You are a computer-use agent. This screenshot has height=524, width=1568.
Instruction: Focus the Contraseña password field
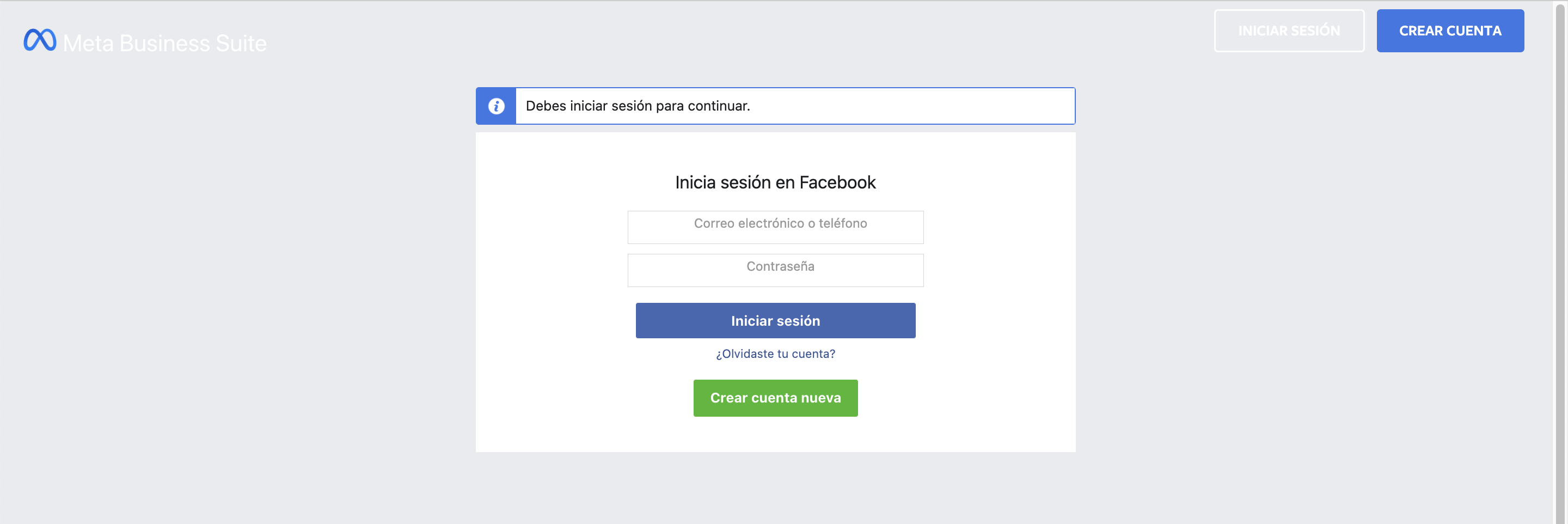pos(775,270)
